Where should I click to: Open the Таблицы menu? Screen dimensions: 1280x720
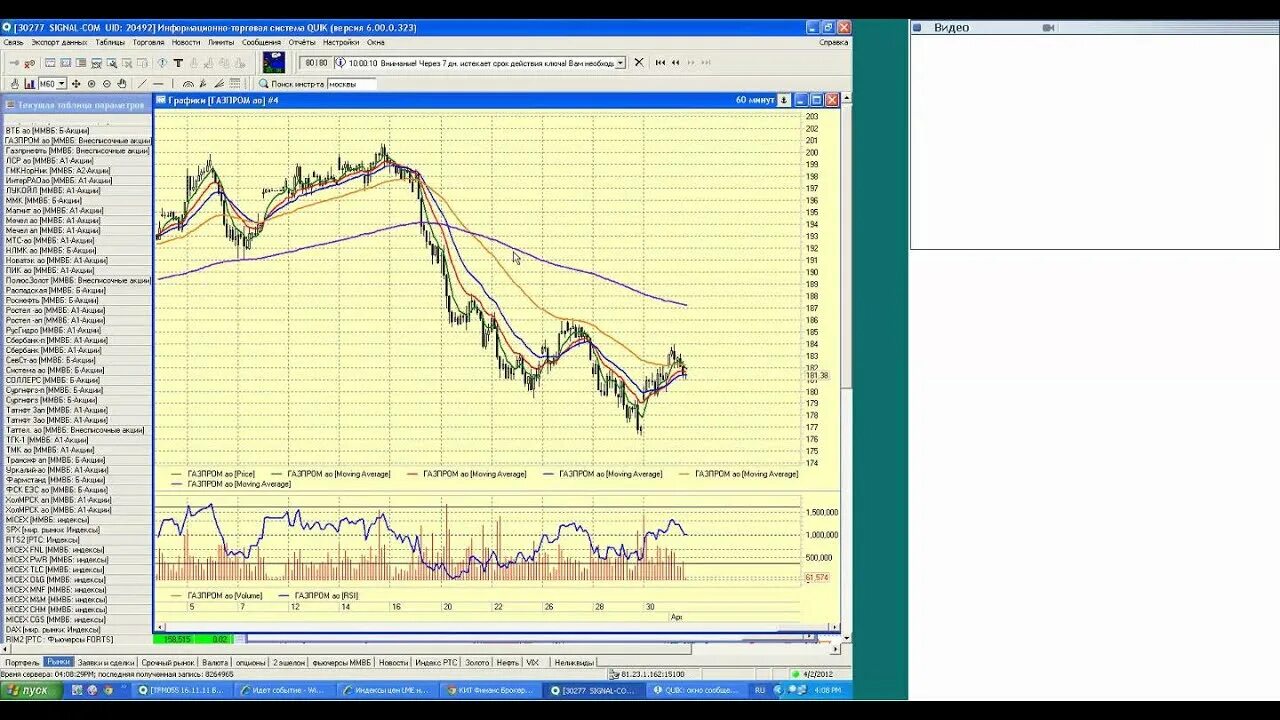coord(110,42)
